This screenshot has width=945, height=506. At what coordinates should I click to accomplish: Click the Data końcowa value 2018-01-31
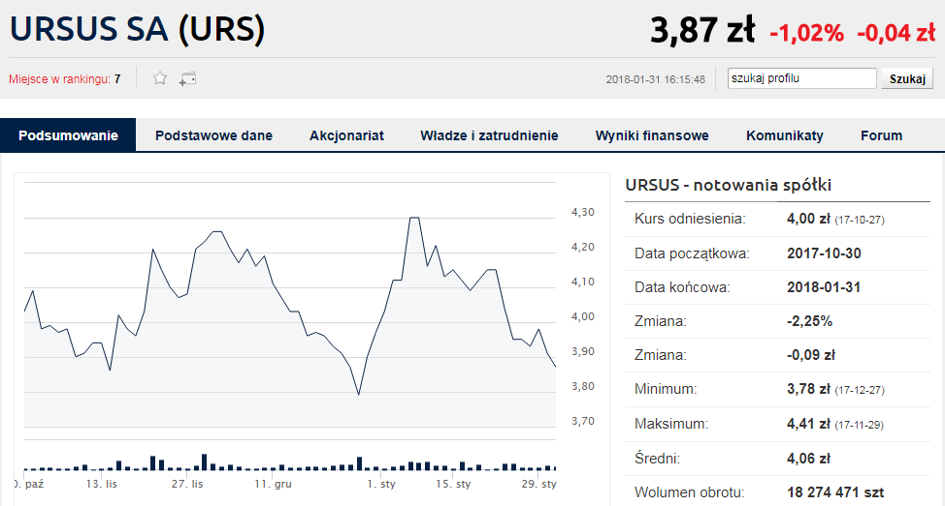coord(824,287)
